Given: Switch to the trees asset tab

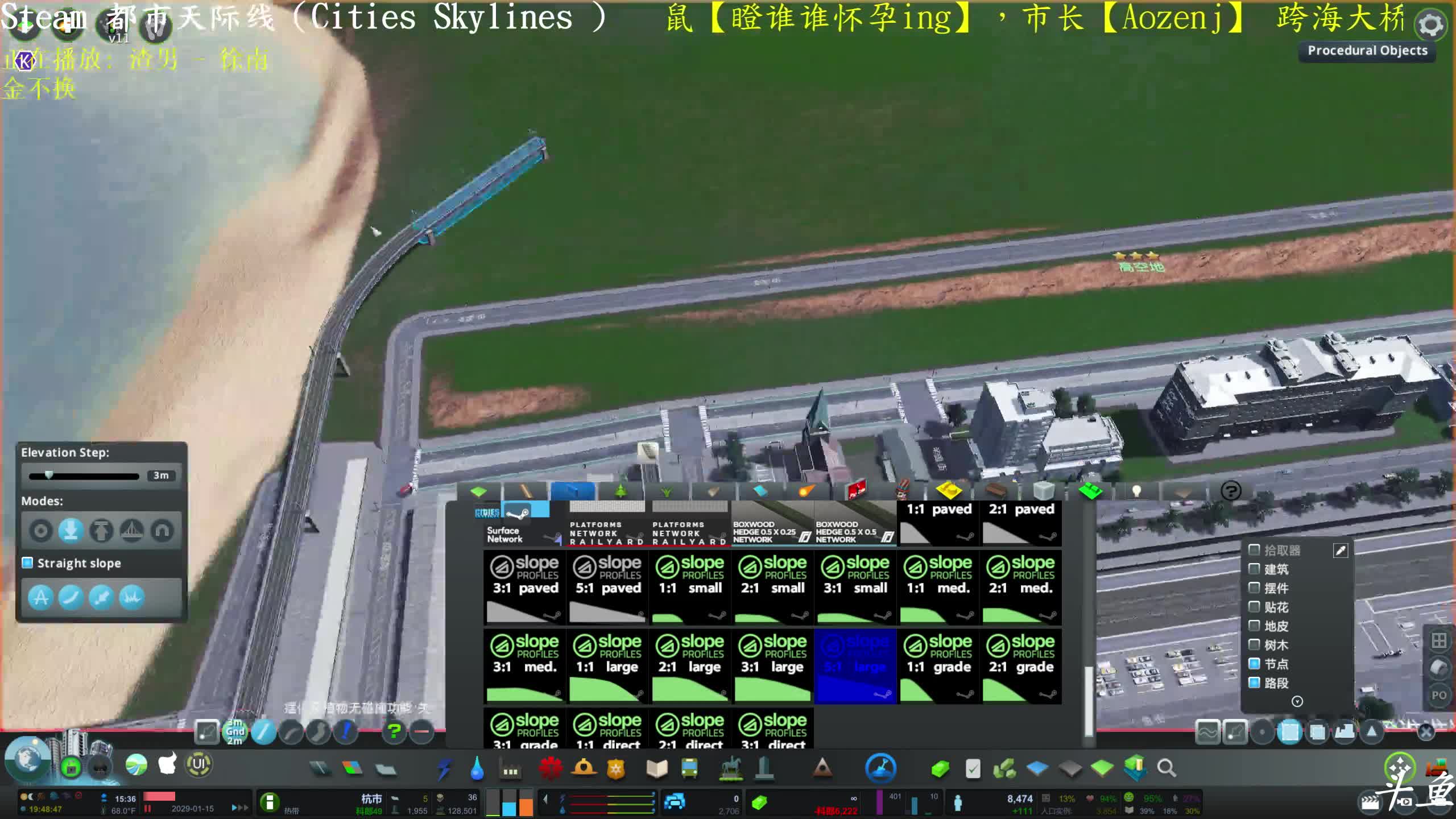Looking at the screenshot, I should point(621,490).
